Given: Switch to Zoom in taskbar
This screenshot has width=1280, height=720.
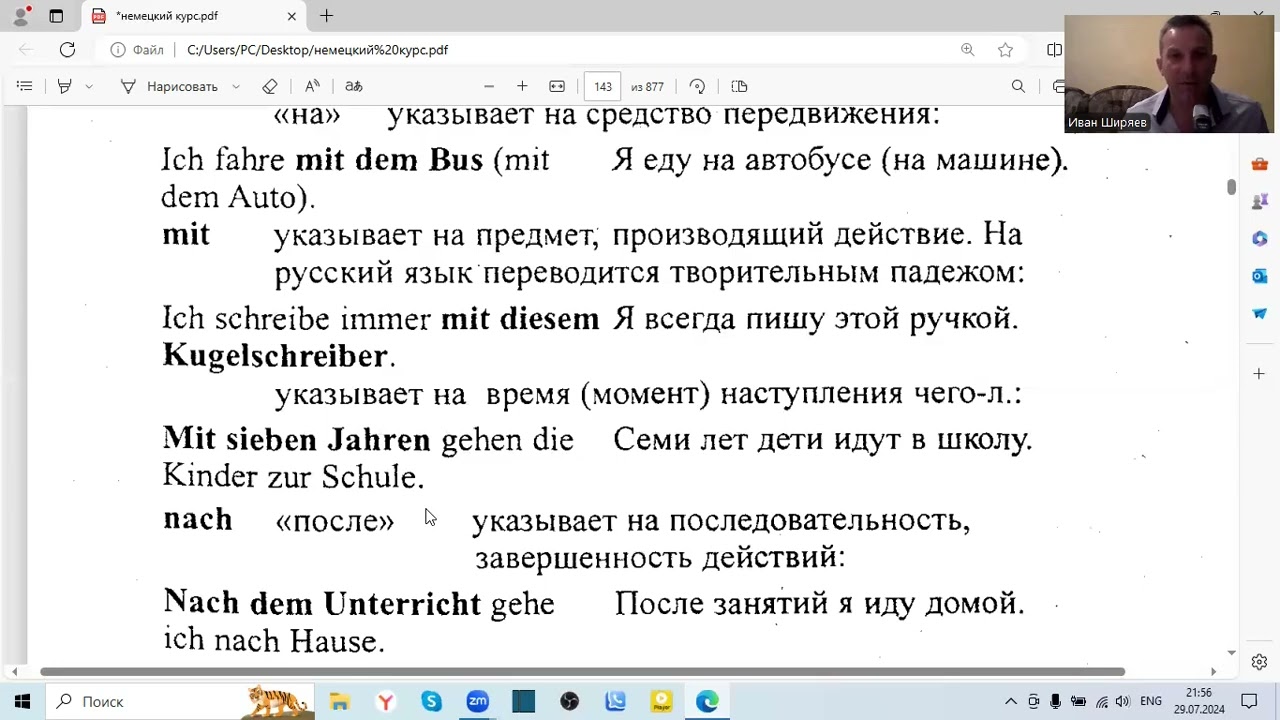Looking at the screenshot, I should pos(477,701).
